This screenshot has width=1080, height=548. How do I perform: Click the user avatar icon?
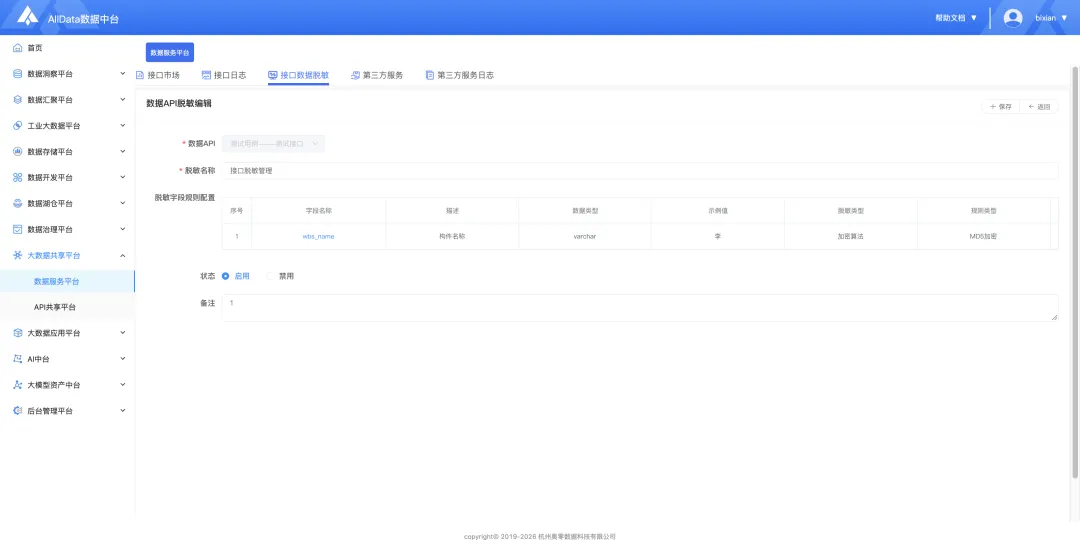click(1012, 18)
